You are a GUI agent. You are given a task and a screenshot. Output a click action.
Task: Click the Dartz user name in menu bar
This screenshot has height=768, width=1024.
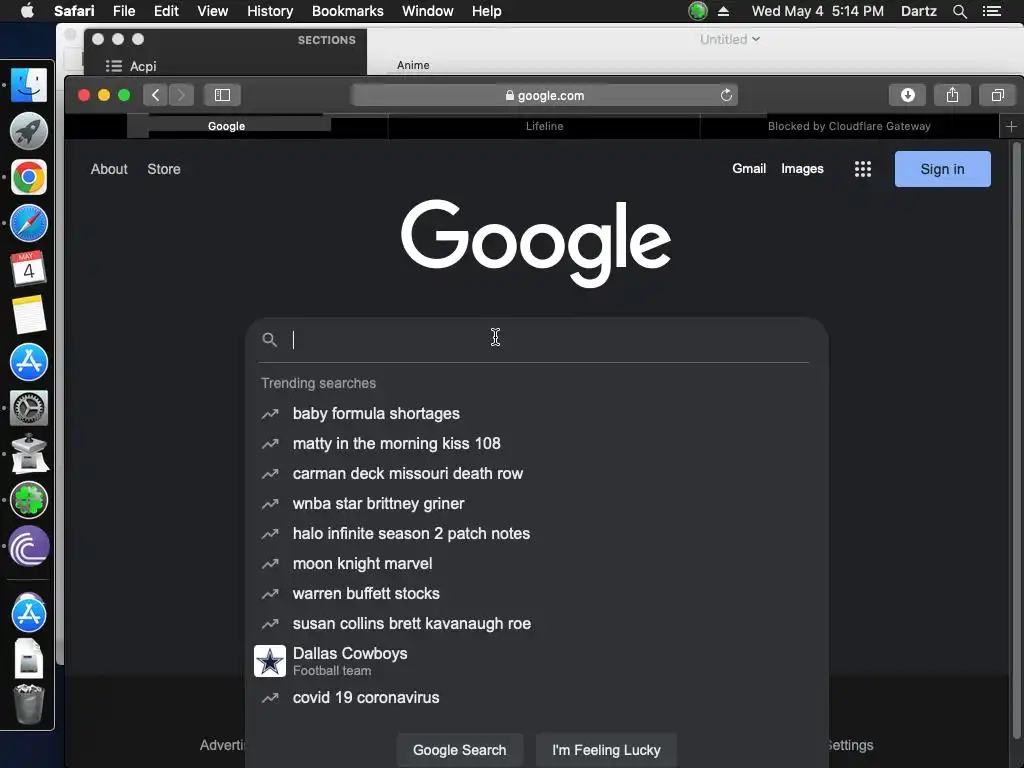pos(918,11)
